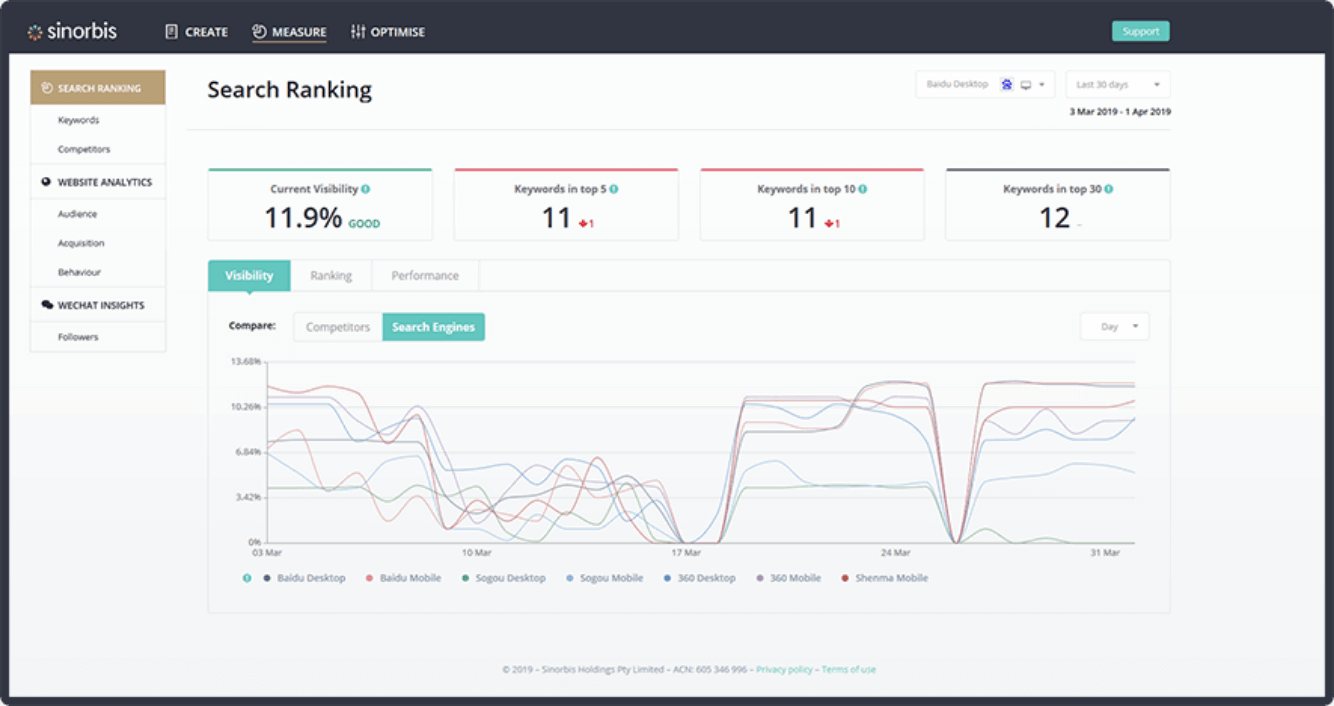This screenshot has height=706, width=1334.
Task: Select Competitors comparison toggle
Action: click(338, 327)
